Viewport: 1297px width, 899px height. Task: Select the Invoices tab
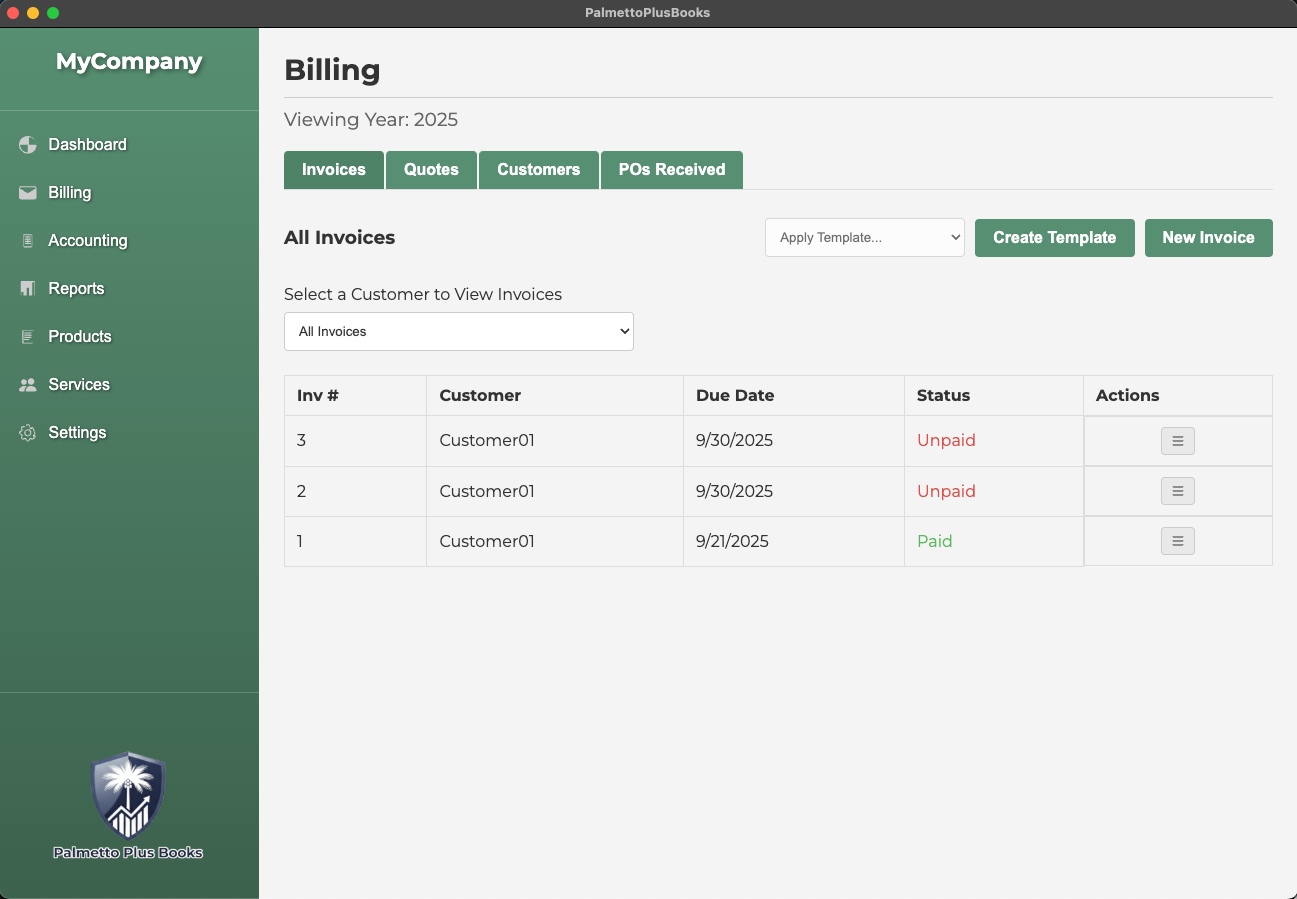[334, 170]
